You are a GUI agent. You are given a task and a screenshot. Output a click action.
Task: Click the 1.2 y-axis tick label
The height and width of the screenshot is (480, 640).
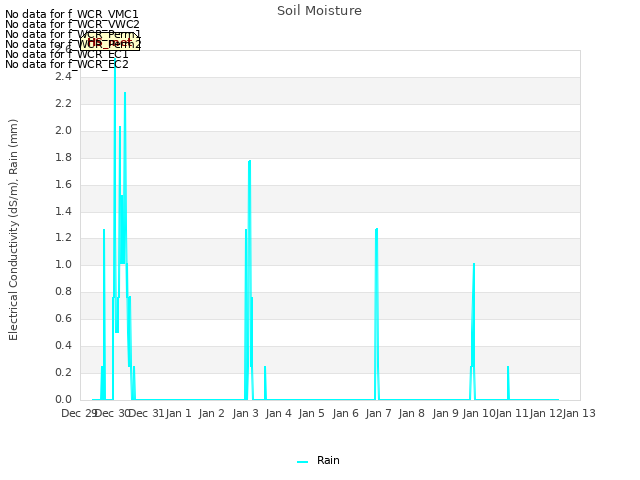pos(63,238)
